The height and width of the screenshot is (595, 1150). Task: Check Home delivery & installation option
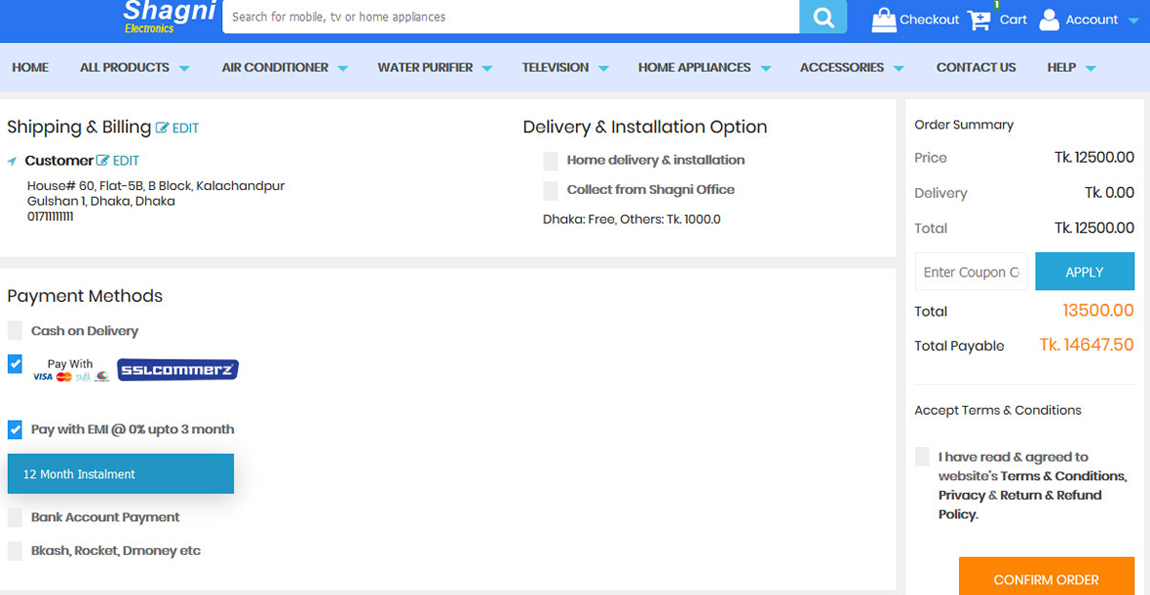[x=551, y=161]
